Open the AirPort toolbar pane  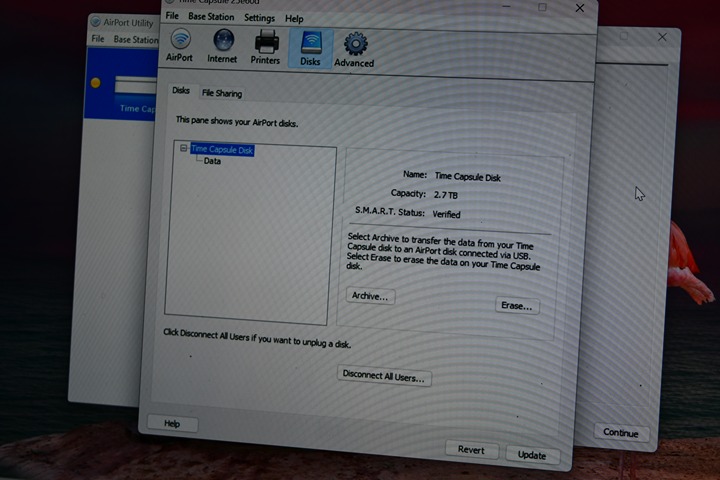(x=180, y=45)
